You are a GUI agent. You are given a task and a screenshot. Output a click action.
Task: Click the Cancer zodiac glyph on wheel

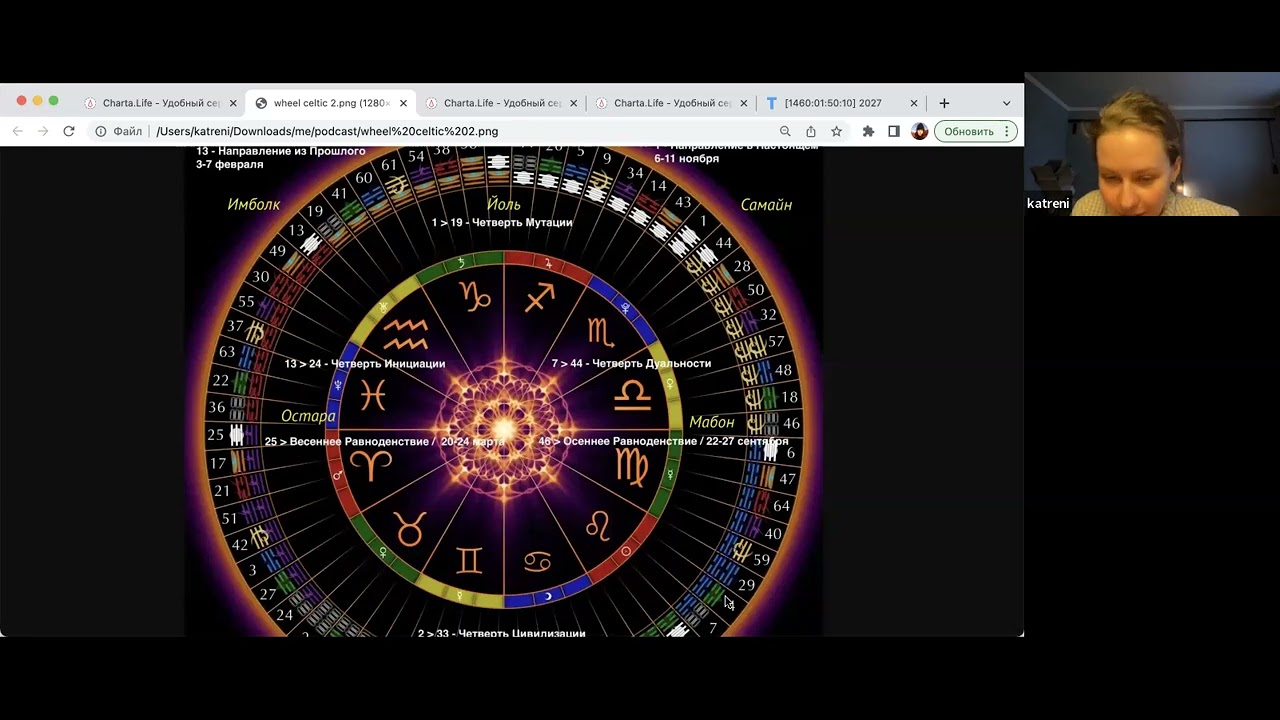[x=538, y=561]
